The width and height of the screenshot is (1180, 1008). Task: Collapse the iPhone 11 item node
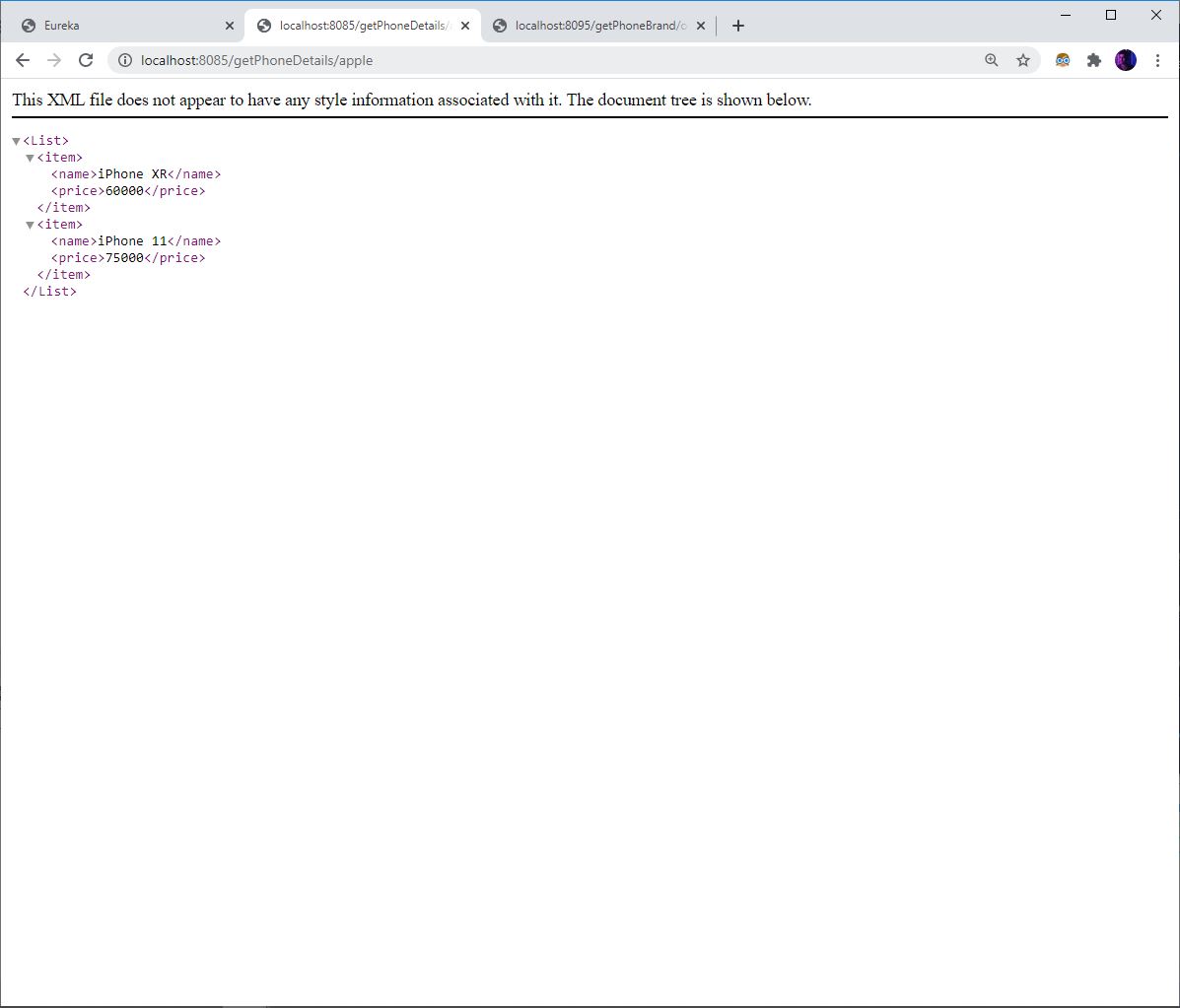click(31, 225)
